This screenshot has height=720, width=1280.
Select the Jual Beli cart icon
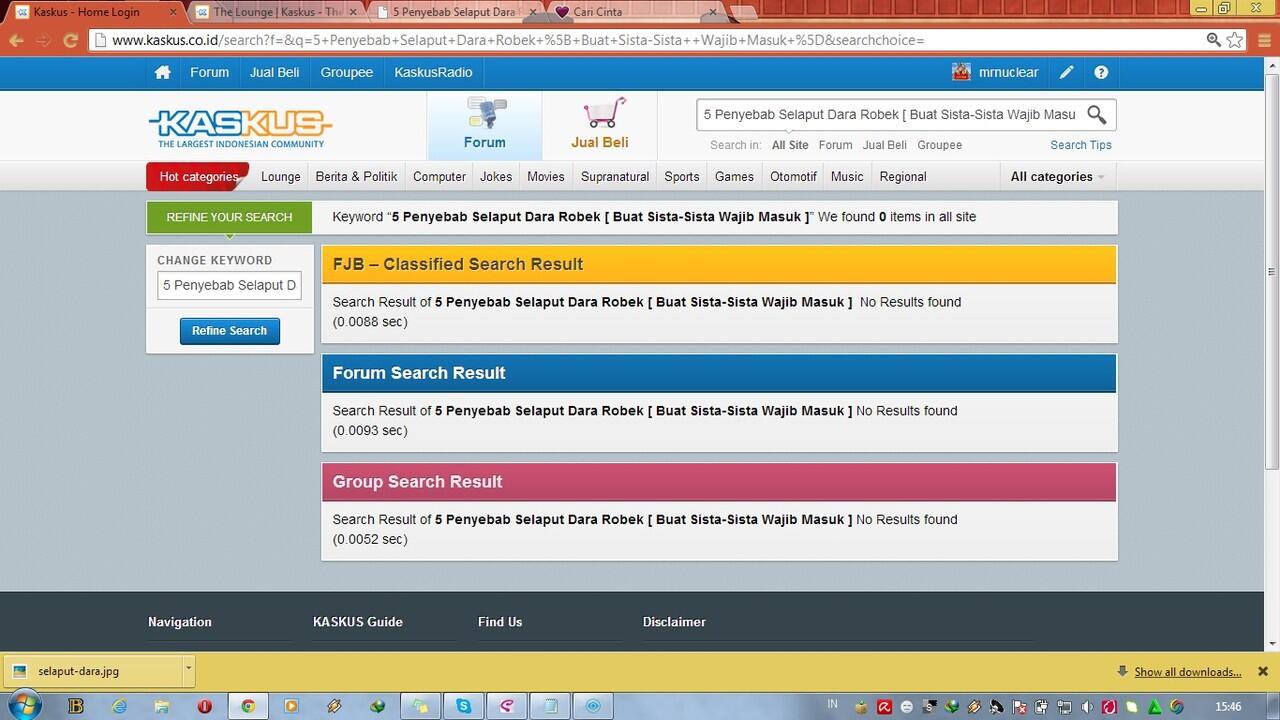coord(600,125)
